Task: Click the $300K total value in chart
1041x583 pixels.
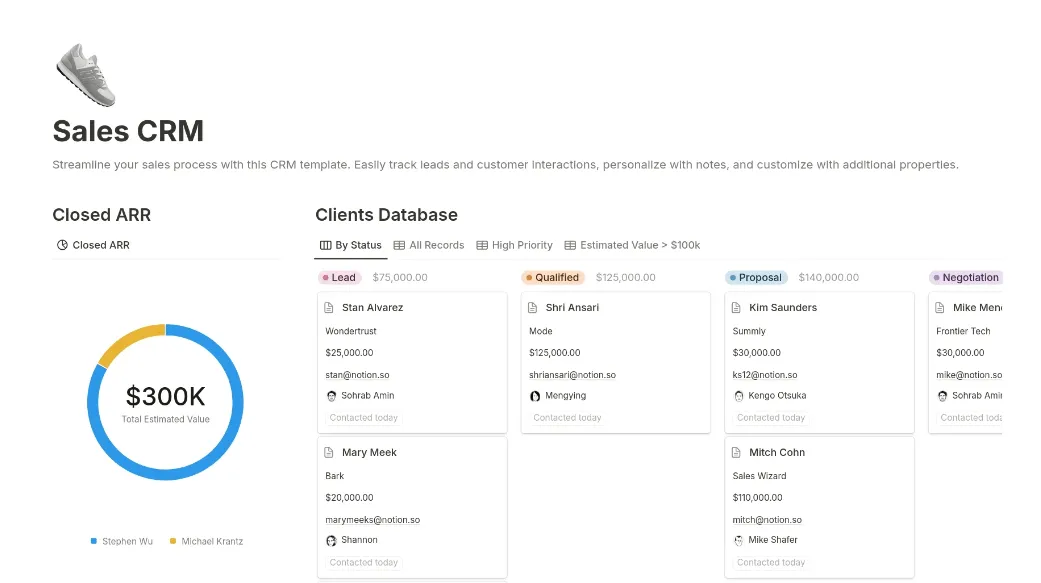Action: point(165,396)
